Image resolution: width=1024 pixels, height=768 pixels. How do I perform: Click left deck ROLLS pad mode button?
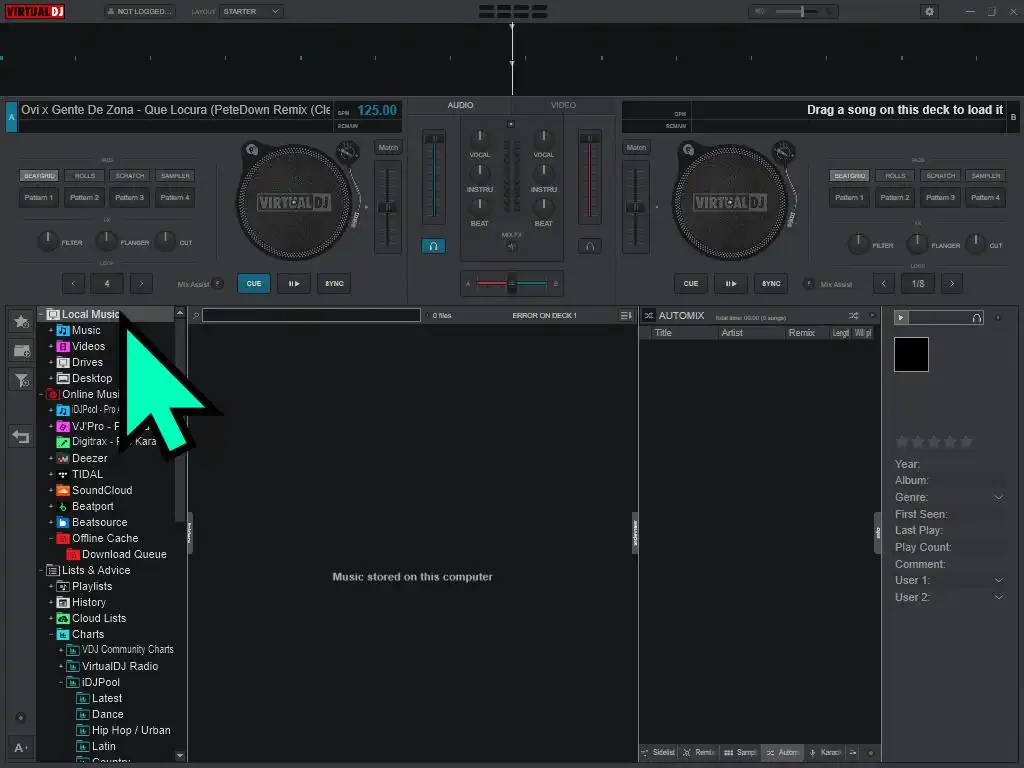tap(85, 176)
